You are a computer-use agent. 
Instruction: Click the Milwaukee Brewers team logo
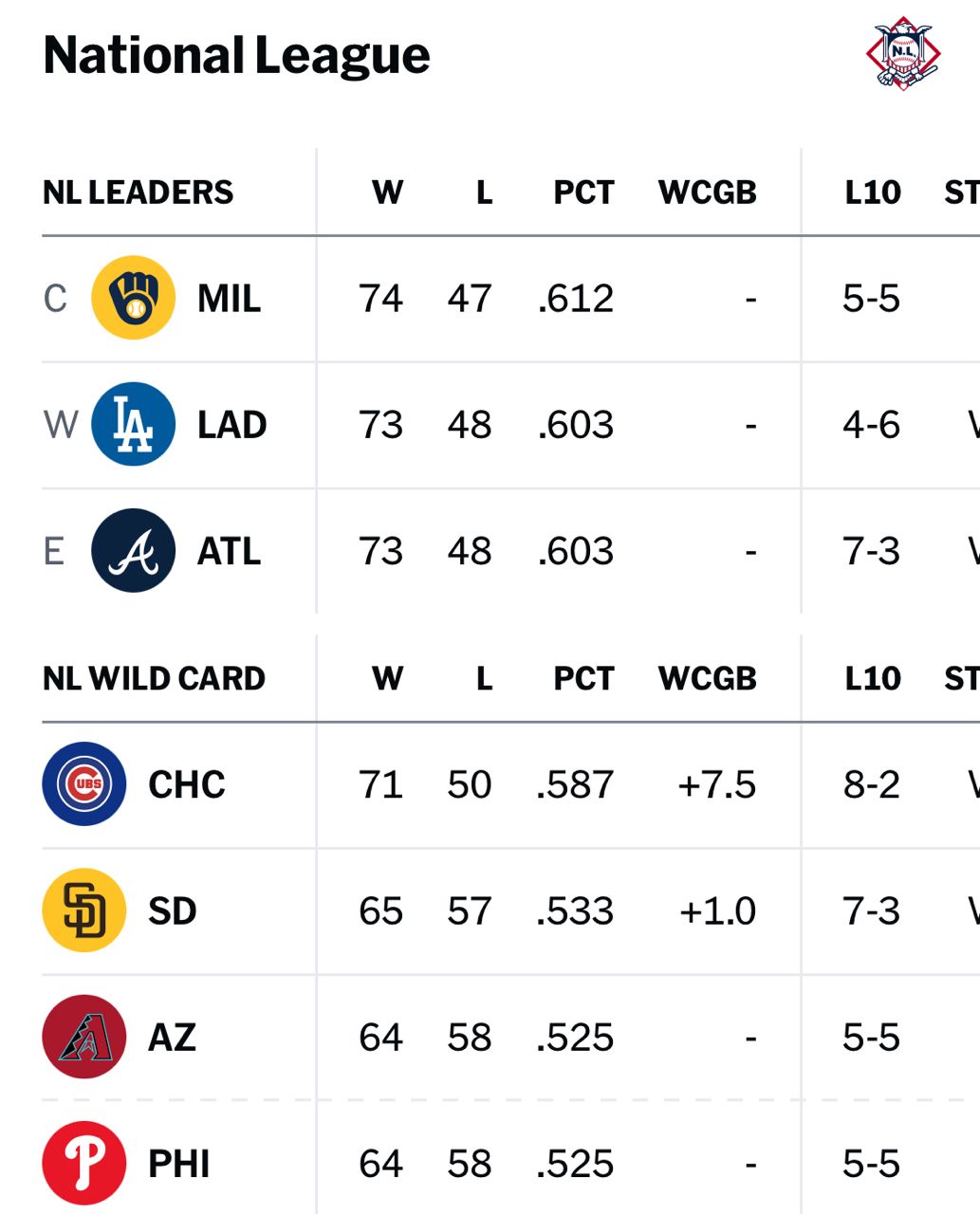pyautogui.click(x=133, y=298)
